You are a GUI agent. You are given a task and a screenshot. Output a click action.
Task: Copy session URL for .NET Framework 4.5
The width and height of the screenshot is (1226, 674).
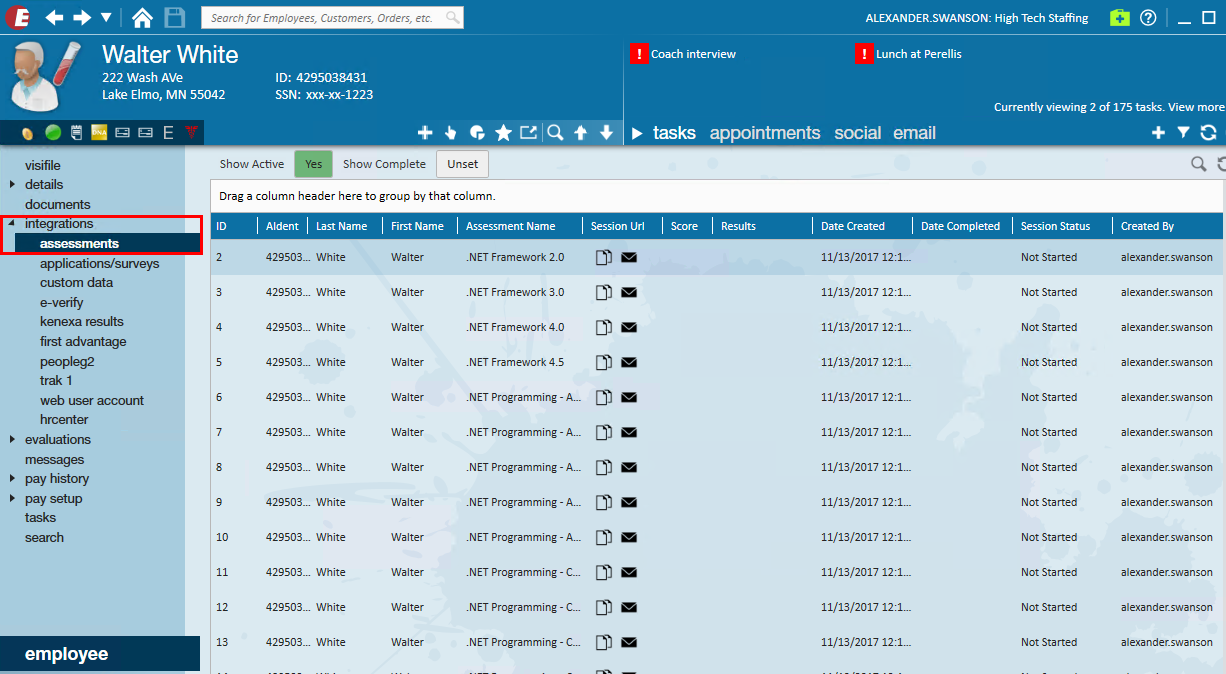pos(603,362)
